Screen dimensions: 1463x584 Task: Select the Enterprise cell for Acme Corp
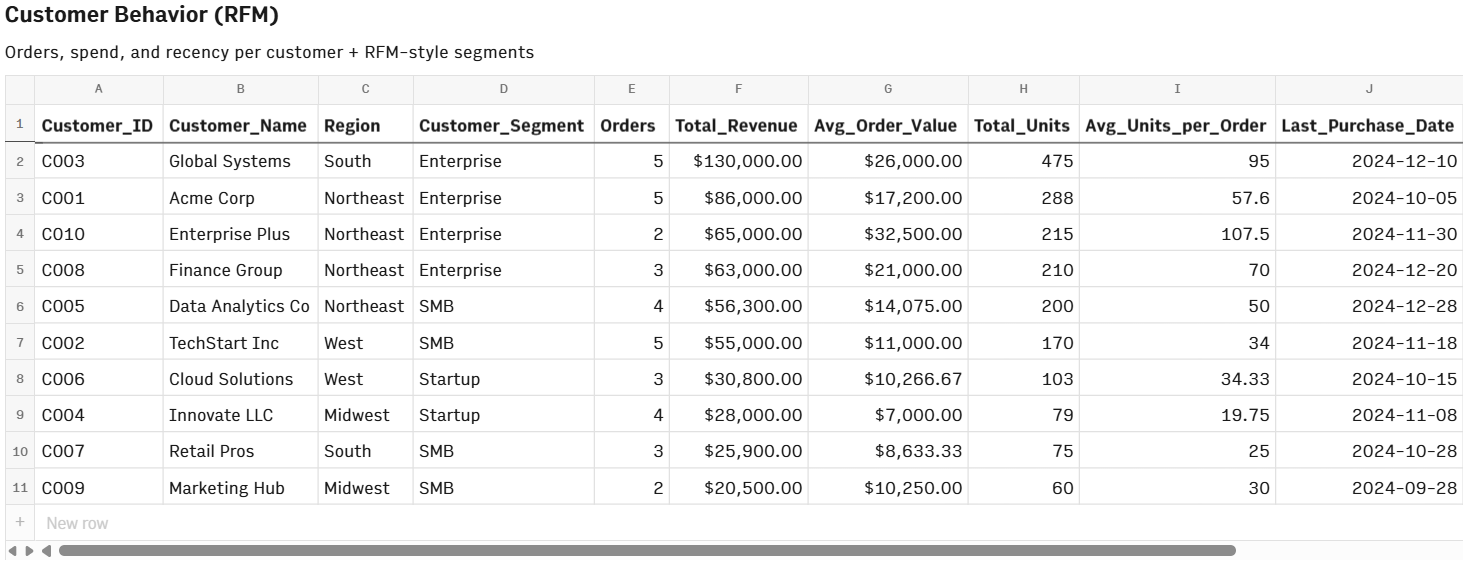click(504, 198)
